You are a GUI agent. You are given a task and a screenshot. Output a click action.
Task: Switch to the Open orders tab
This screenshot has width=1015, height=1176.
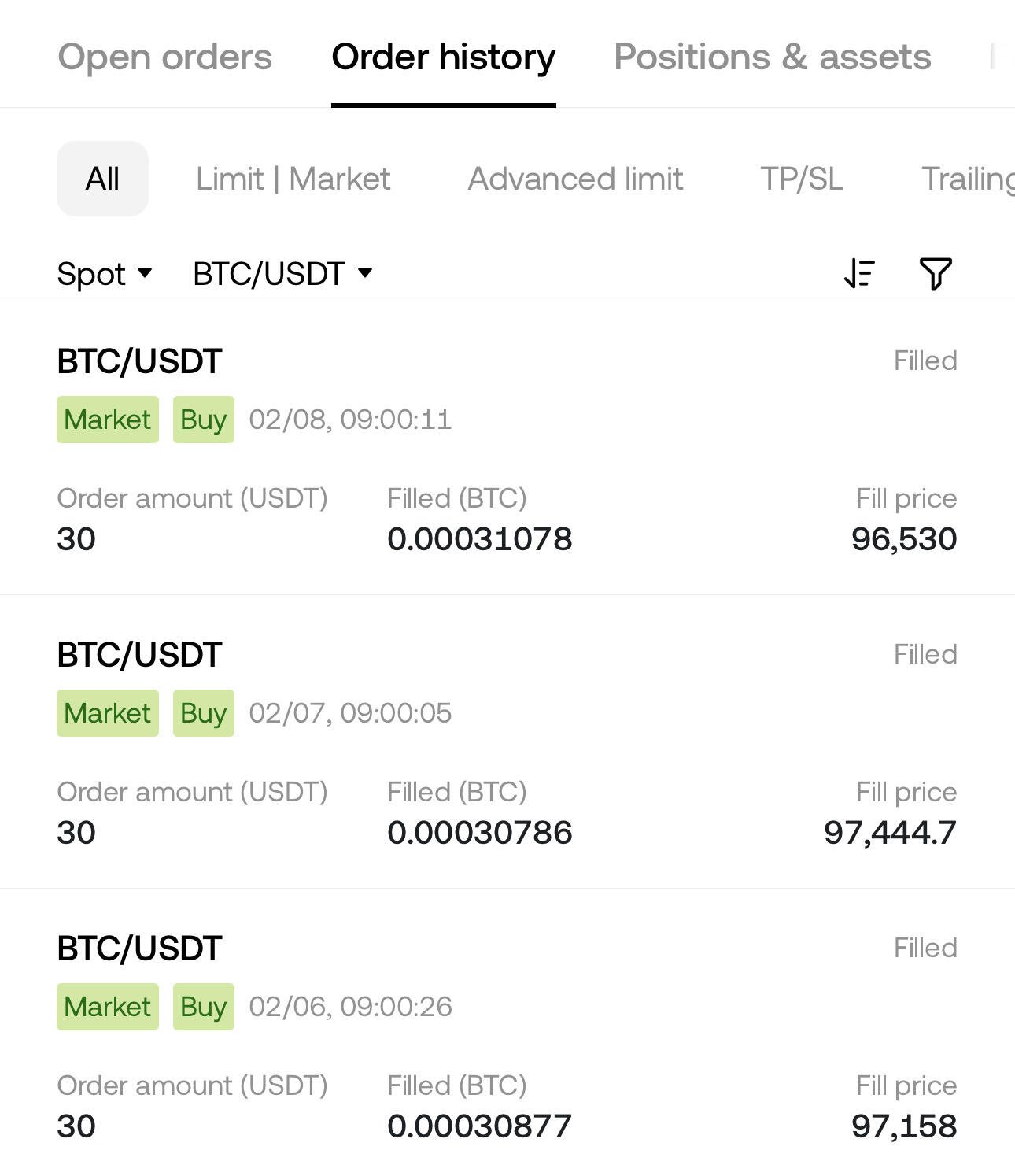tap(165, 57)
